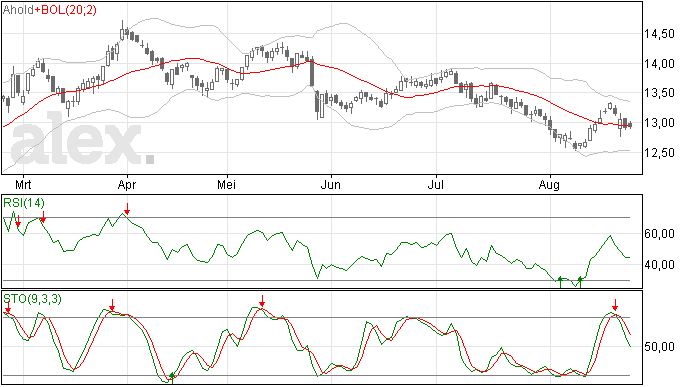Click the first green RSI buy arrow in August
The height and width of the screenshot is (387, 690).
560,282
